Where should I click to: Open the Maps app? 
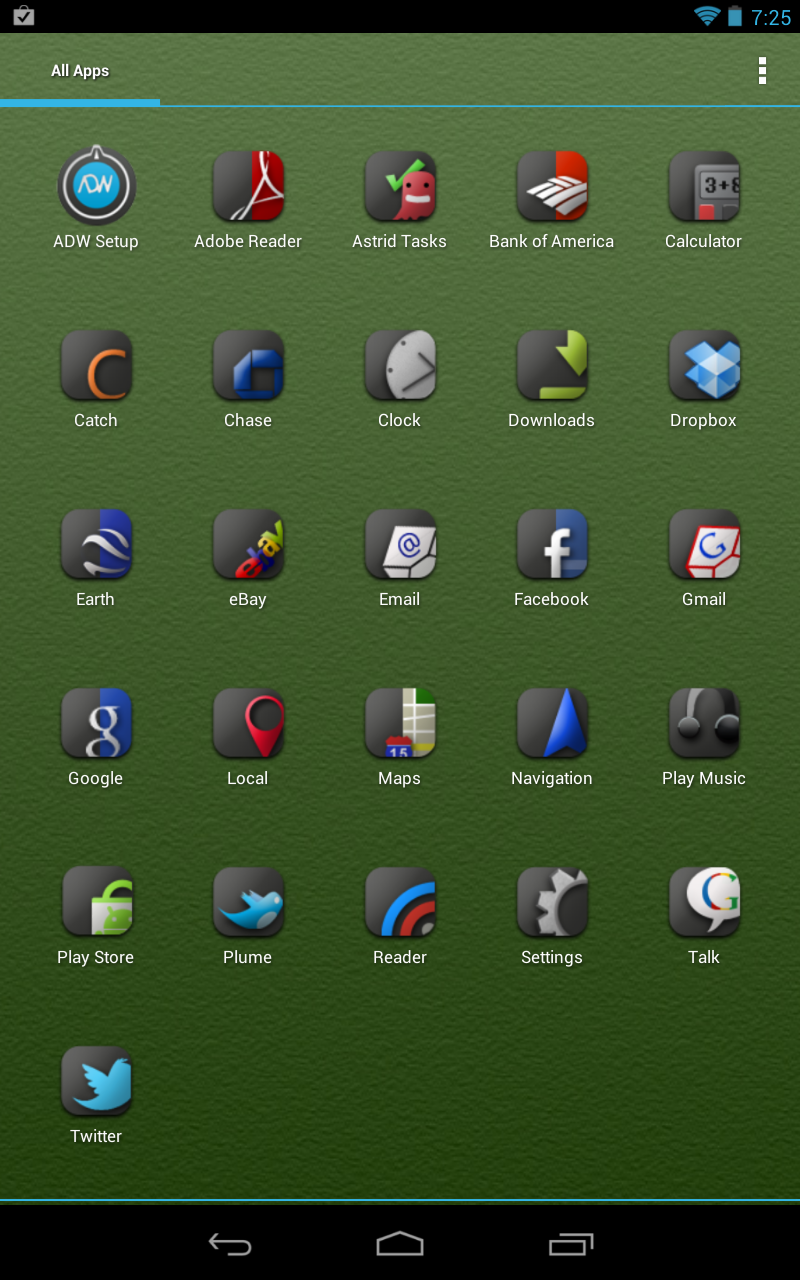(400, 723)
